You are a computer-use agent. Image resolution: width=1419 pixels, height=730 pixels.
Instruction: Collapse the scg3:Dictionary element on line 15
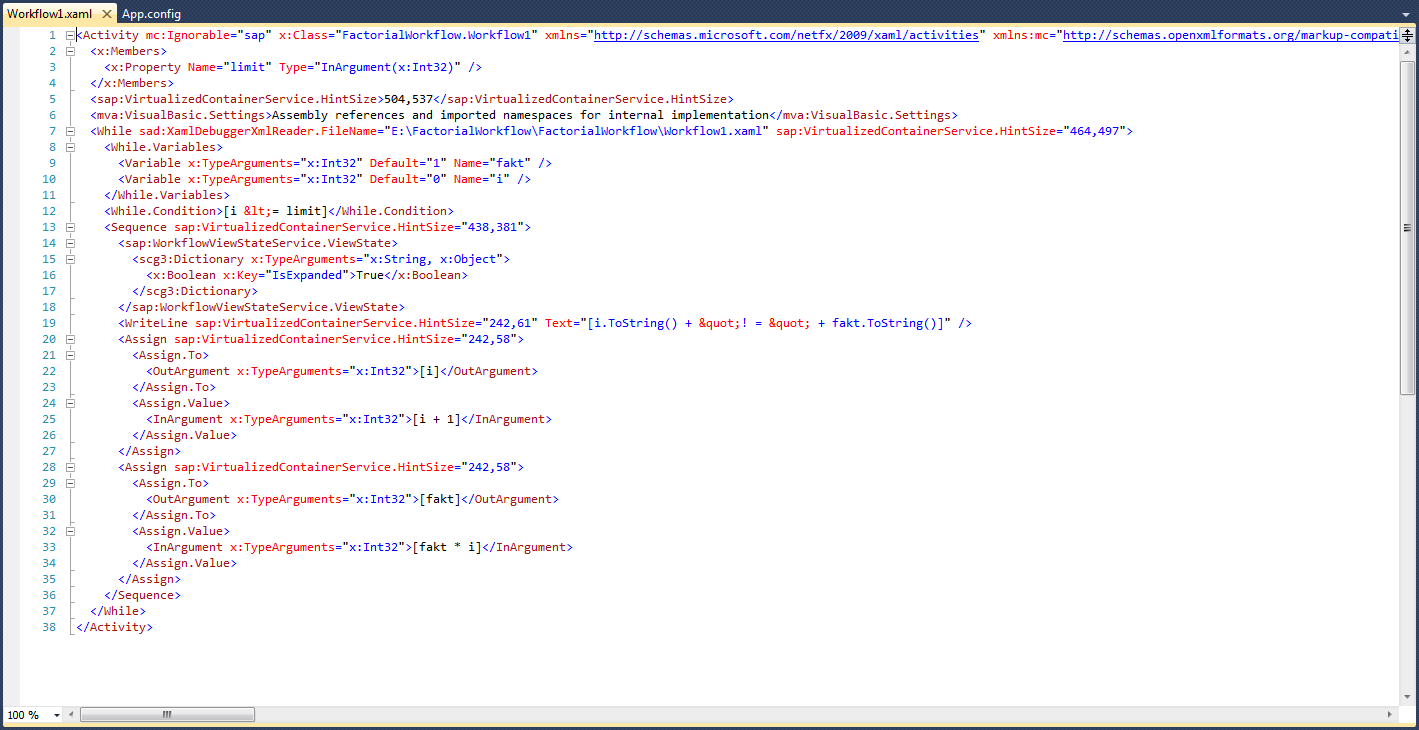tap(69, 259)
